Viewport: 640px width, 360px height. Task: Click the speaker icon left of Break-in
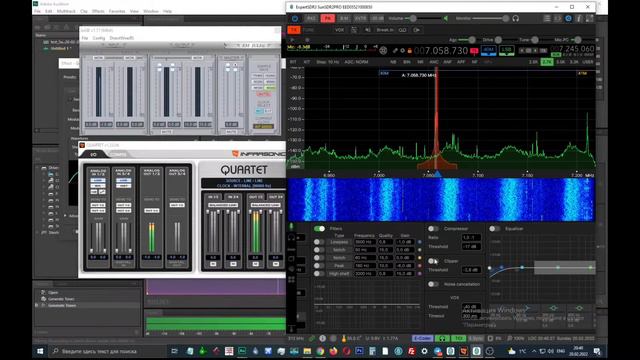click(367, 30)
